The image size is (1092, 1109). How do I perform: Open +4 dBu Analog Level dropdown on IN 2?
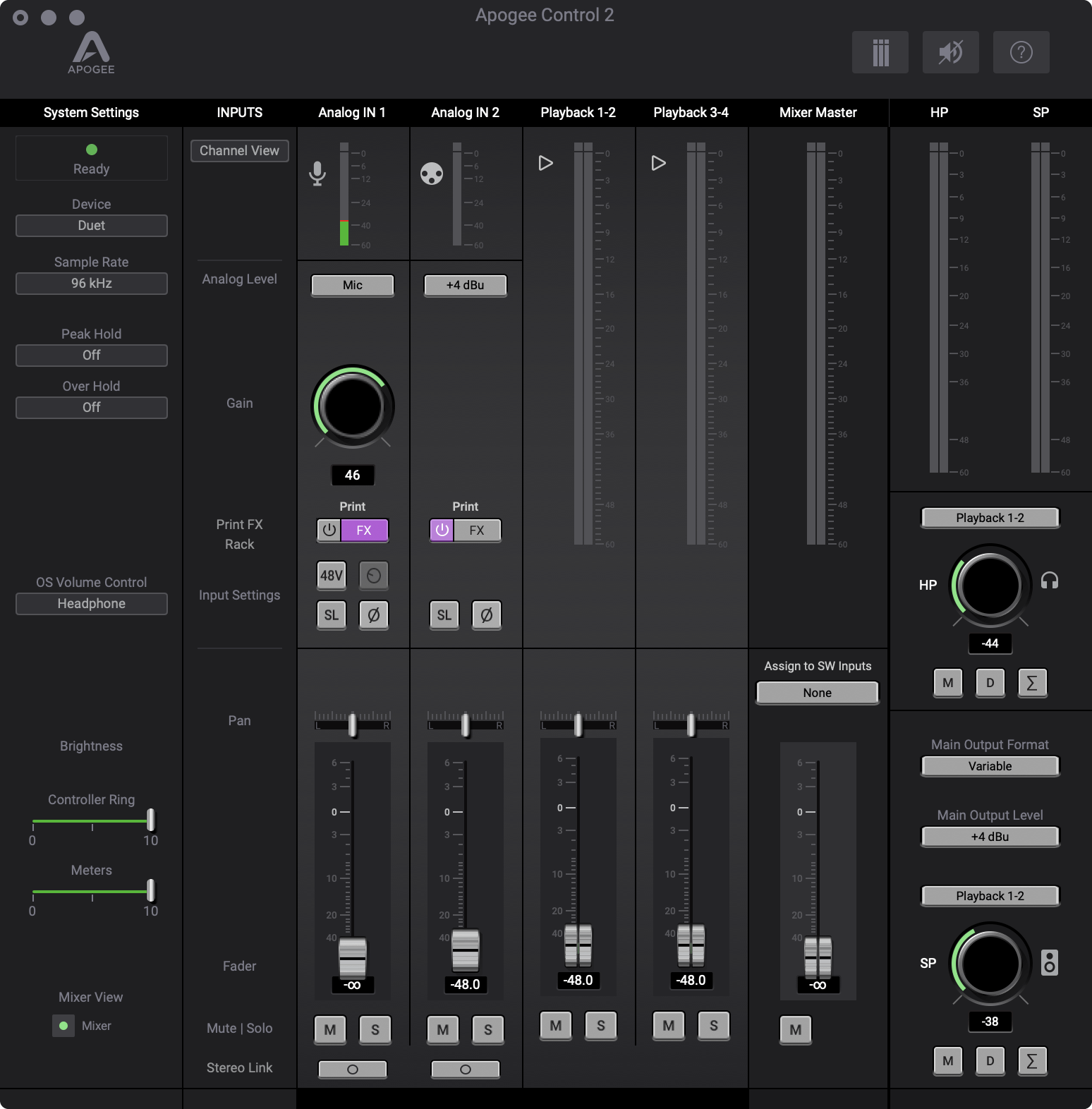pyautogui.click(x=466, y=285)
